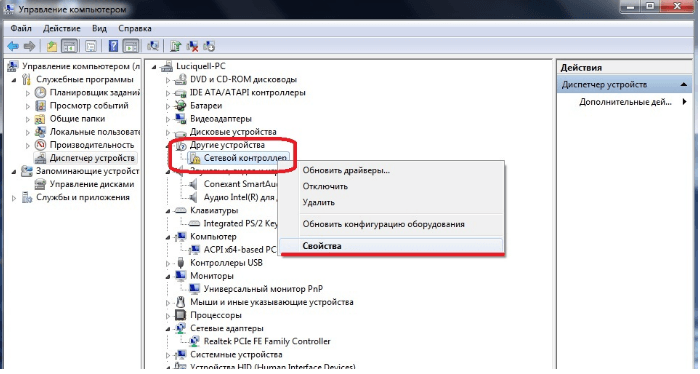
Task: Collapse the Диспетчер устройств actions section arrow
Action: coord(683,85)
